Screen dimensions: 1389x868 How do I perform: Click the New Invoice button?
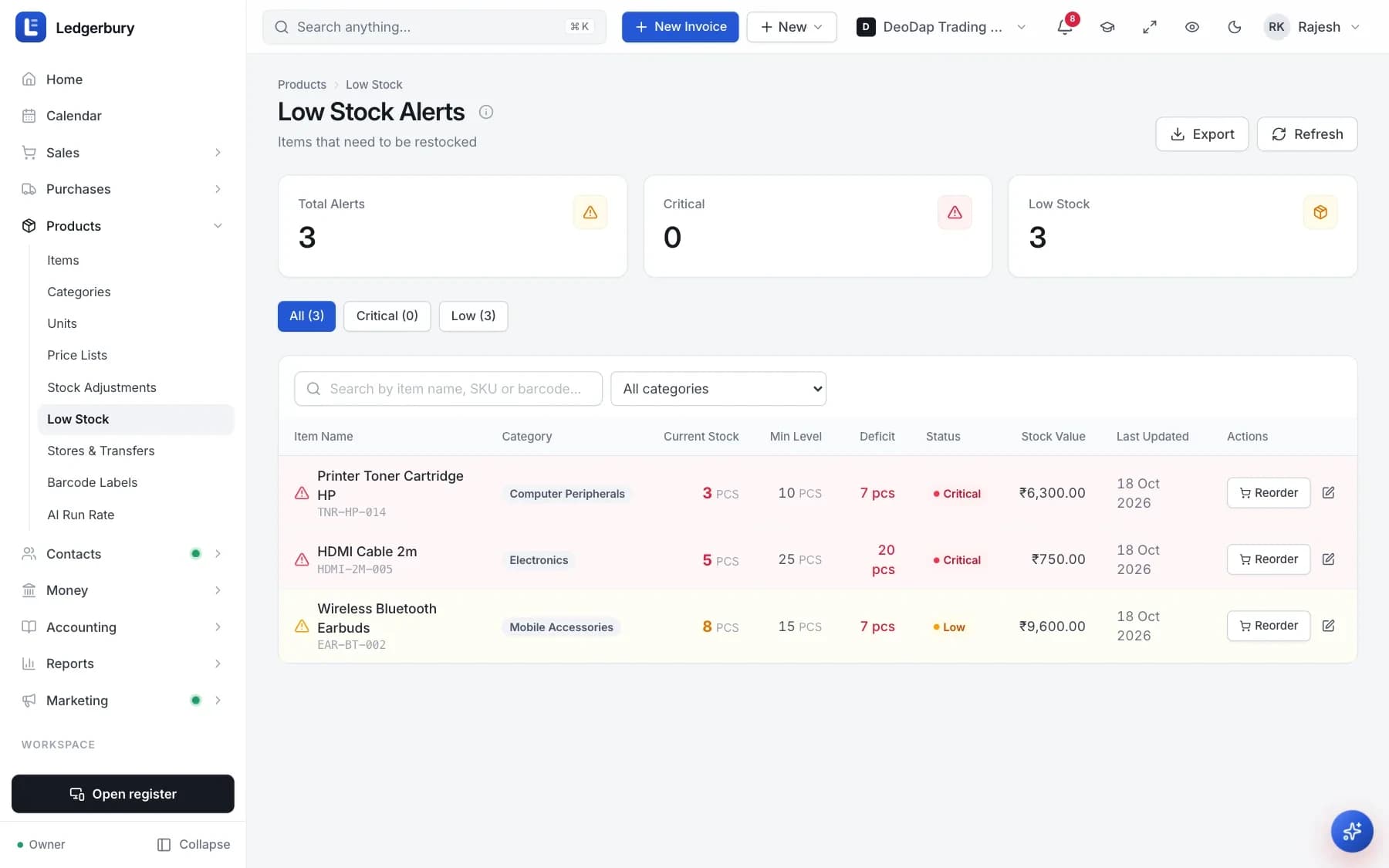tap(680, 27)
